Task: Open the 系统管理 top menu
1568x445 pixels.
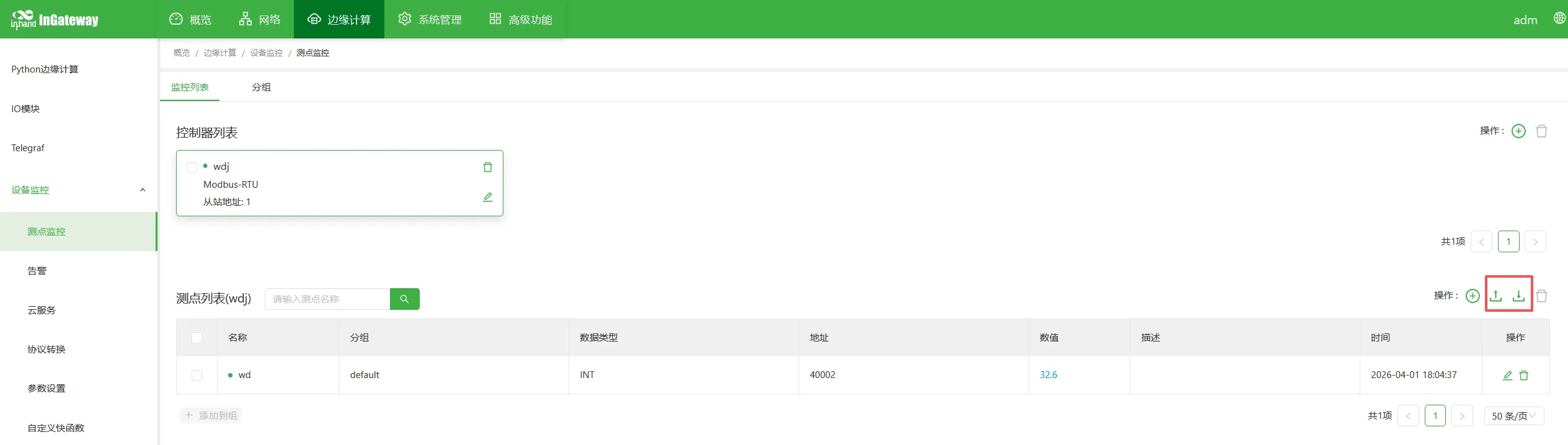Action: (430, 19)
